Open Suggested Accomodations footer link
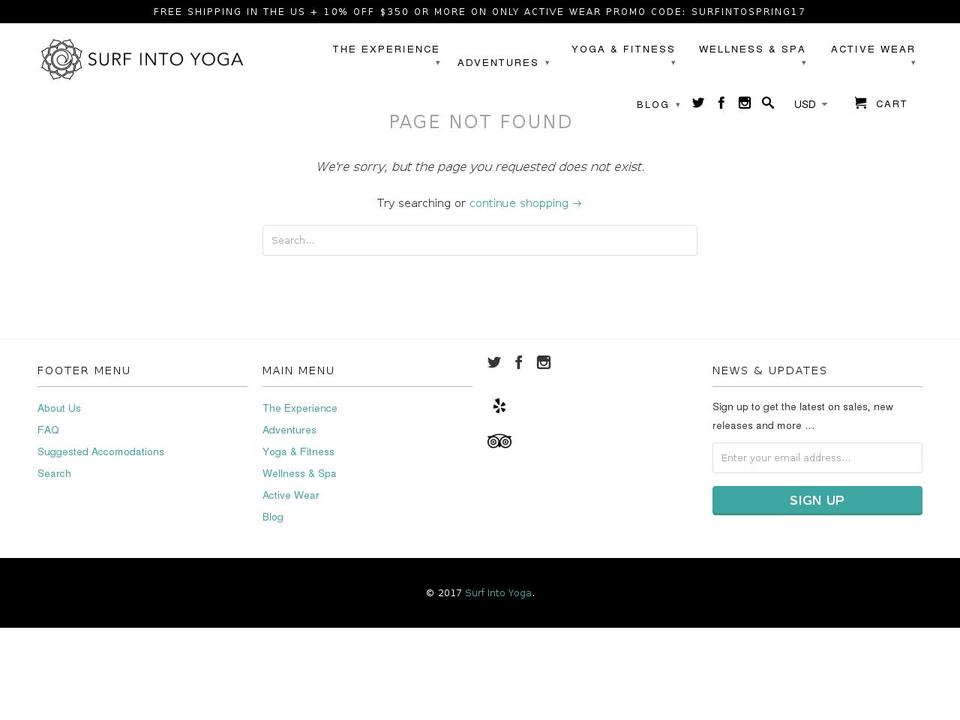960x720 pixels. tap(100, 452)
